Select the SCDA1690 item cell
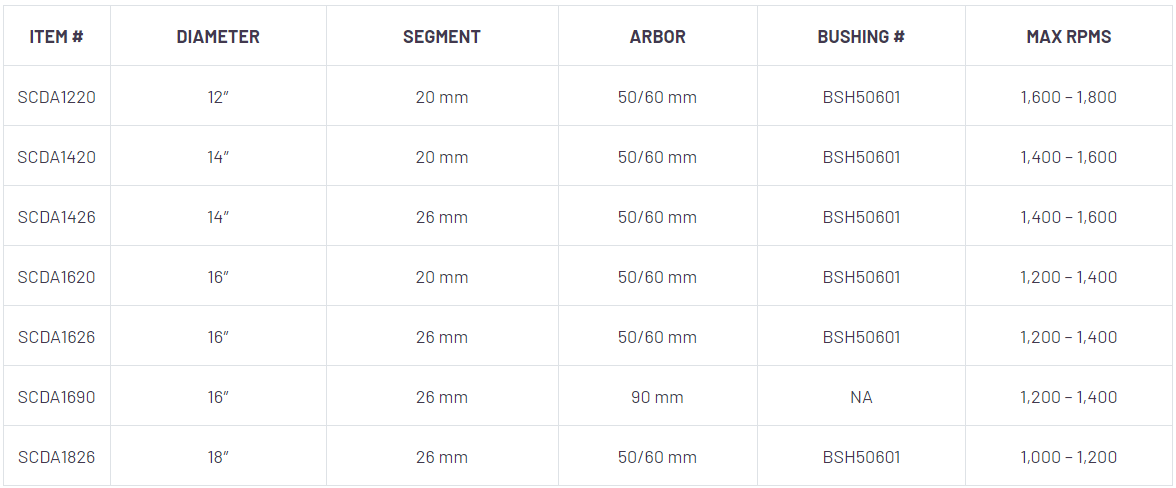The height and width of the screenshot is (488, 1176). (56, 397)
